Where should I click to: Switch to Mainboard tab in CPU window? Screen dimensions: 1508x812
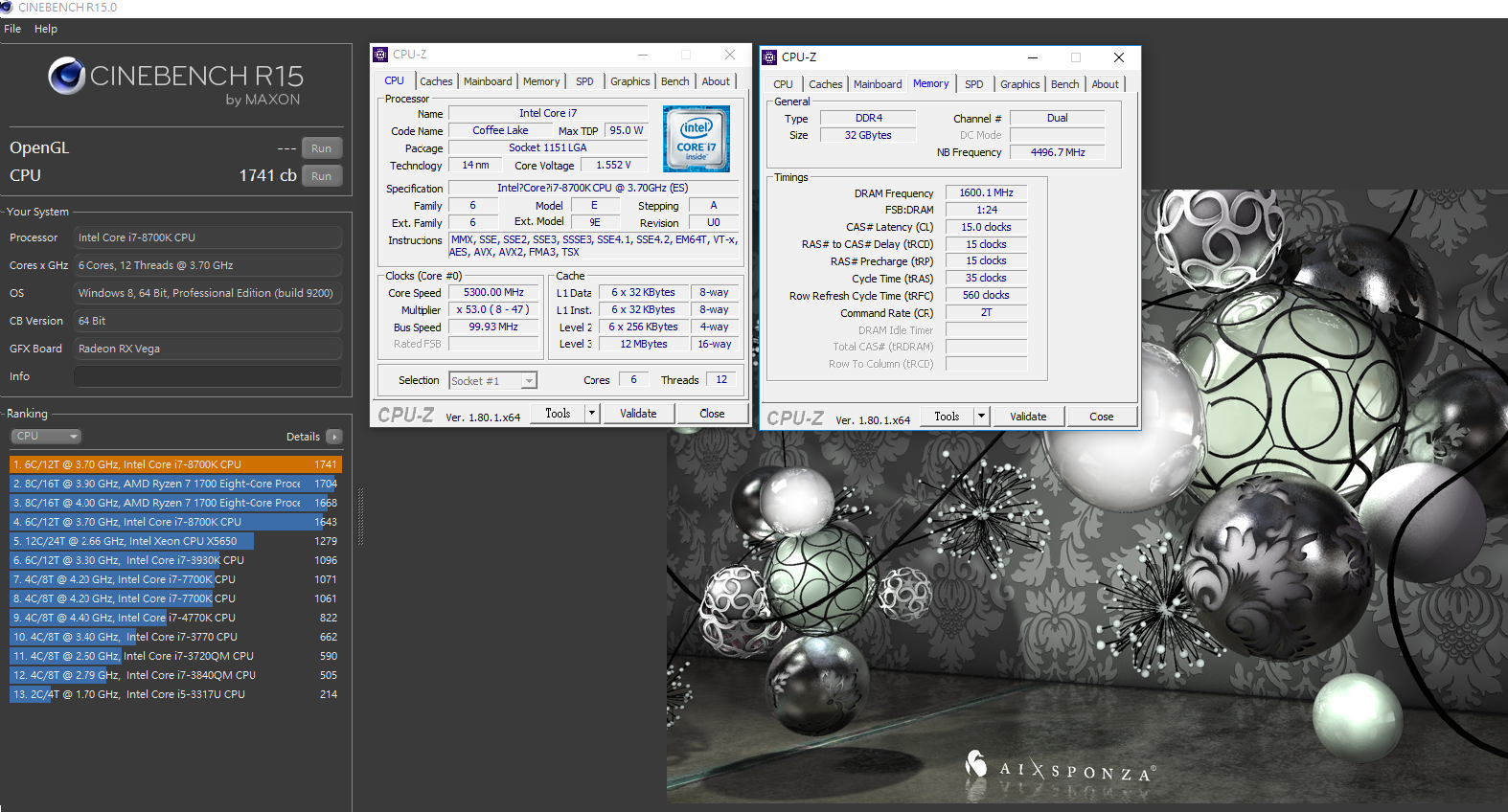point(488,81)
